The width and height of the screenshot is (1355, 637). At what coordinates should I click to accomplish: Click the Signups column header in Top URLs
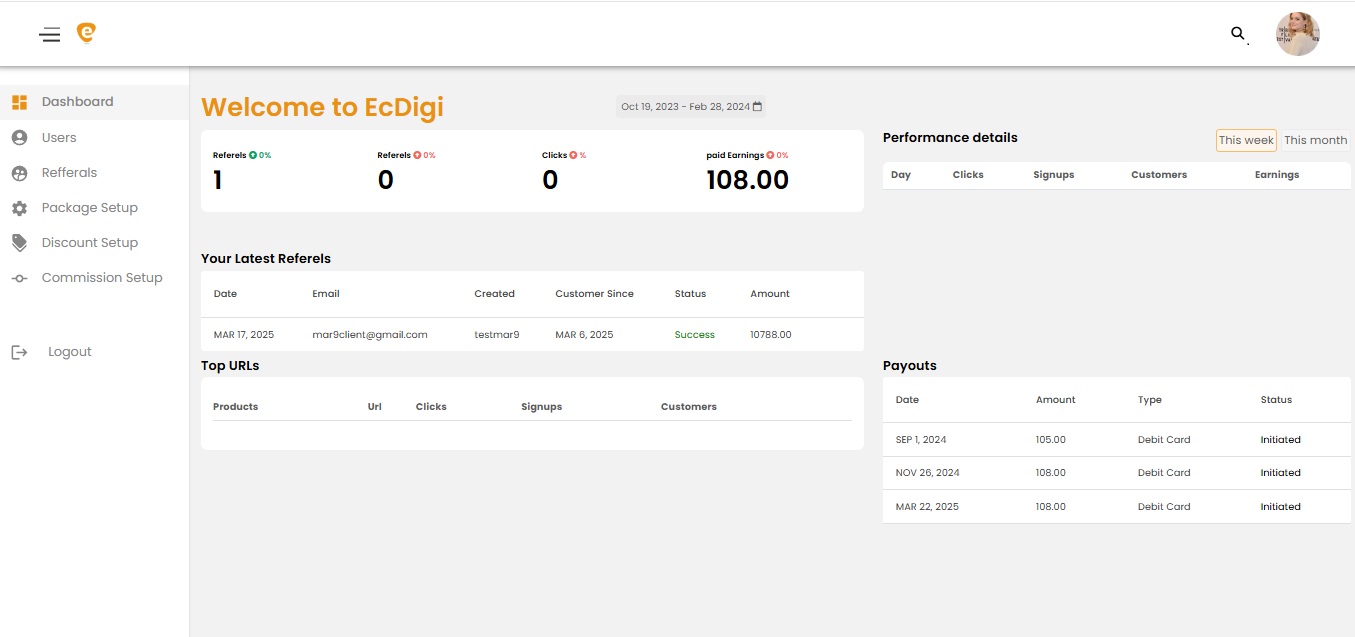542,407
